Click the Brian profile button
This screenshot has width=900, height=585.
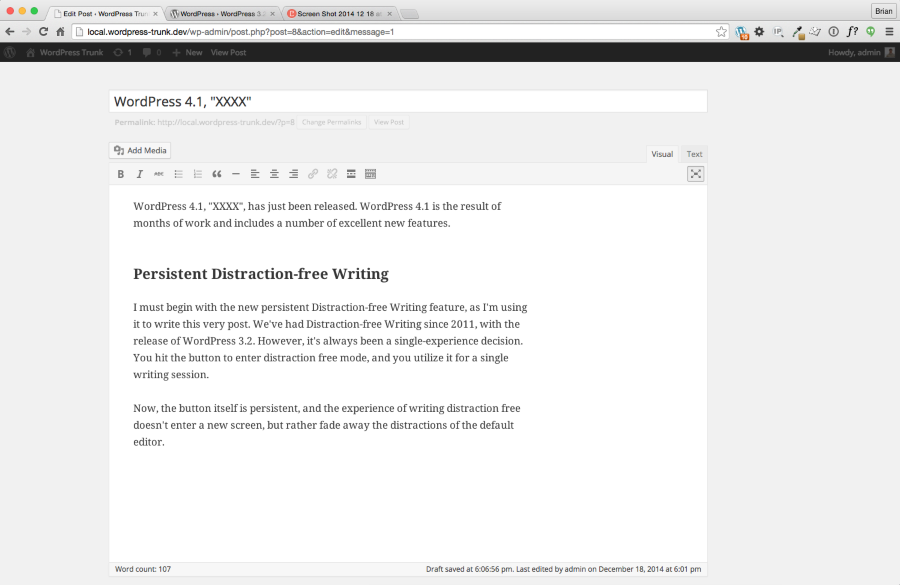[883, 11]
